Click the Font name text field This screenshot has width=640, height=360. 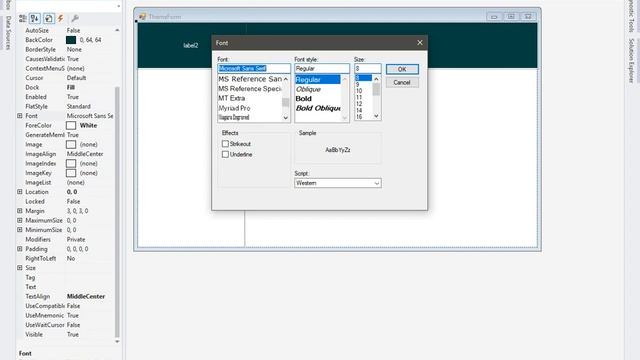point(254,68)
